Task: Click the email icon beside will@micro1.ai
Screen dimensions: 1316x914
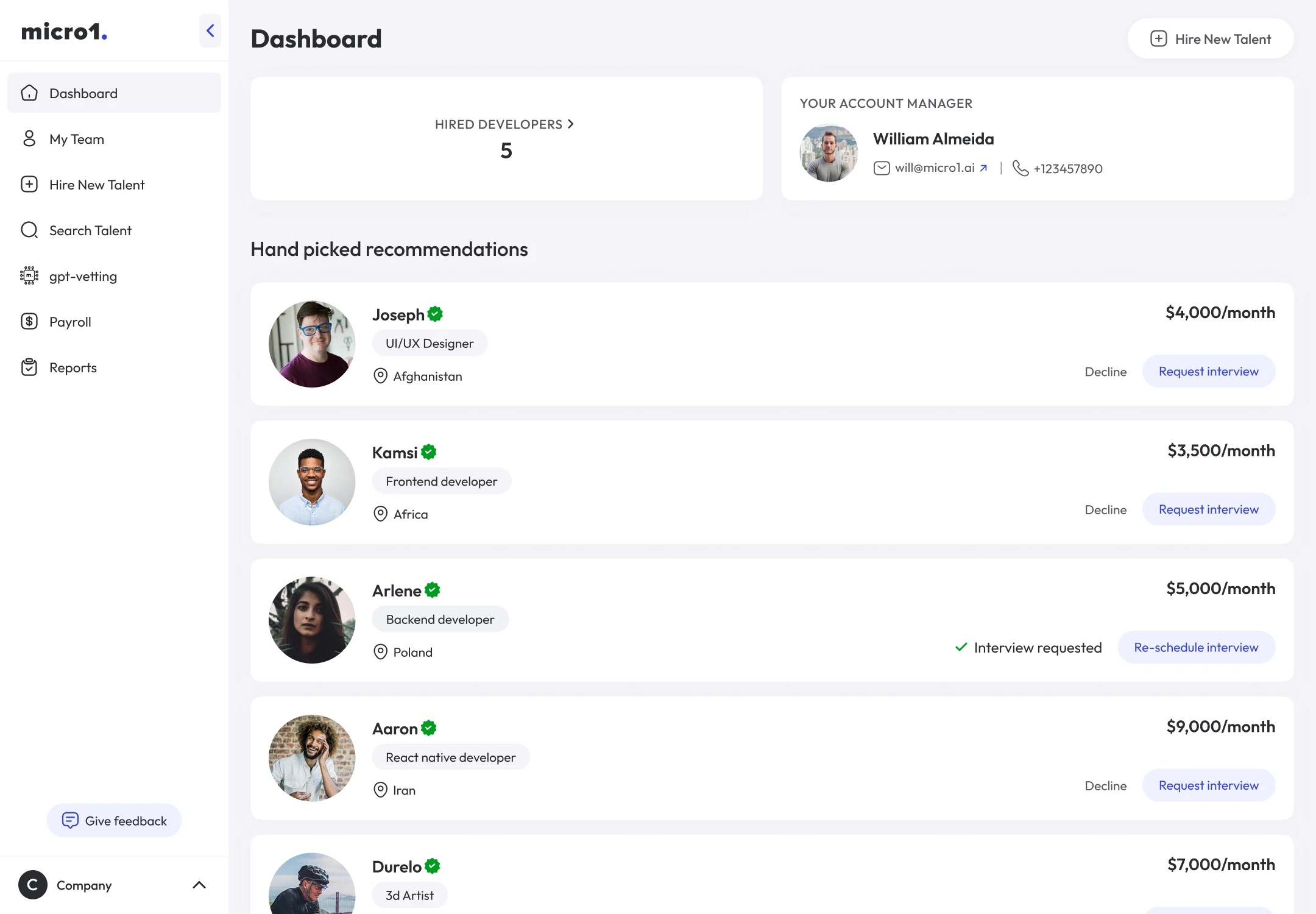Action: [882, 168]
